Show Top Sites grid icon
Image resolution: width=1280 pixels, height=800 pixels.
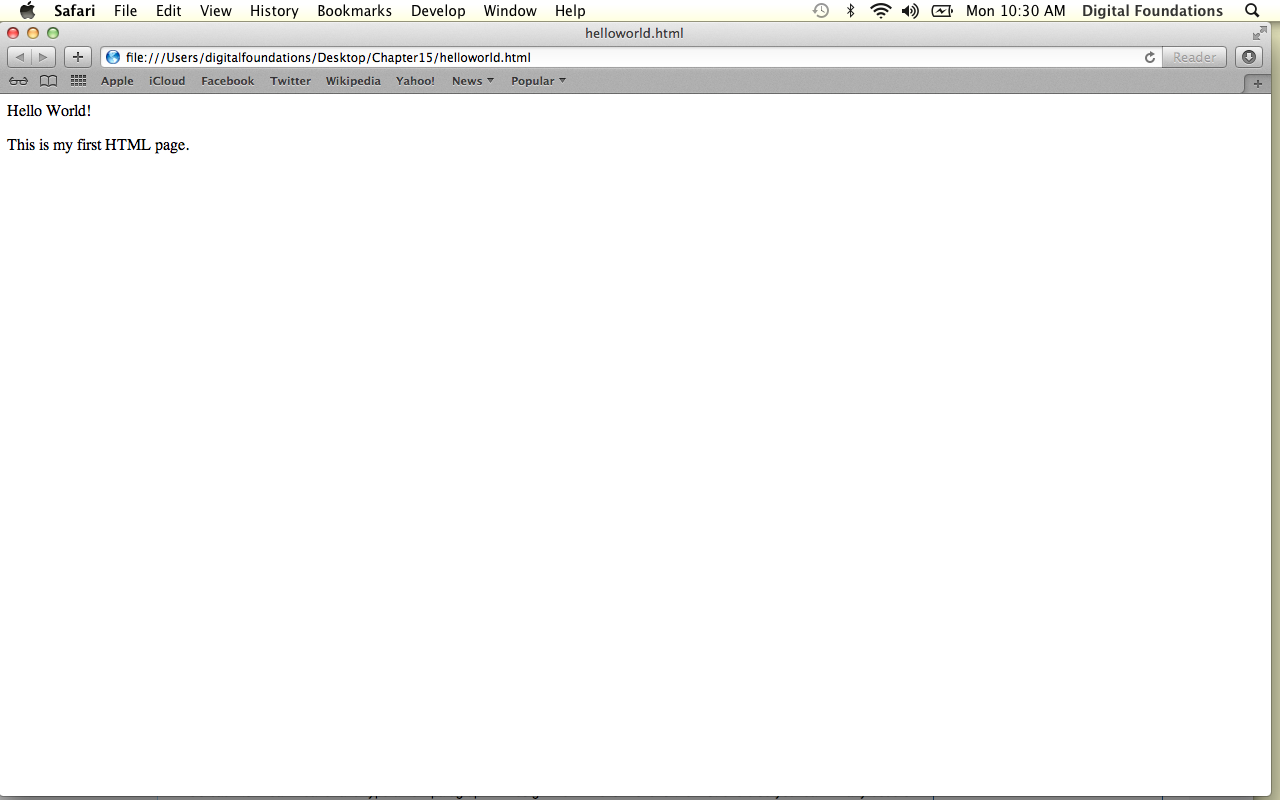tap(78, 81)
